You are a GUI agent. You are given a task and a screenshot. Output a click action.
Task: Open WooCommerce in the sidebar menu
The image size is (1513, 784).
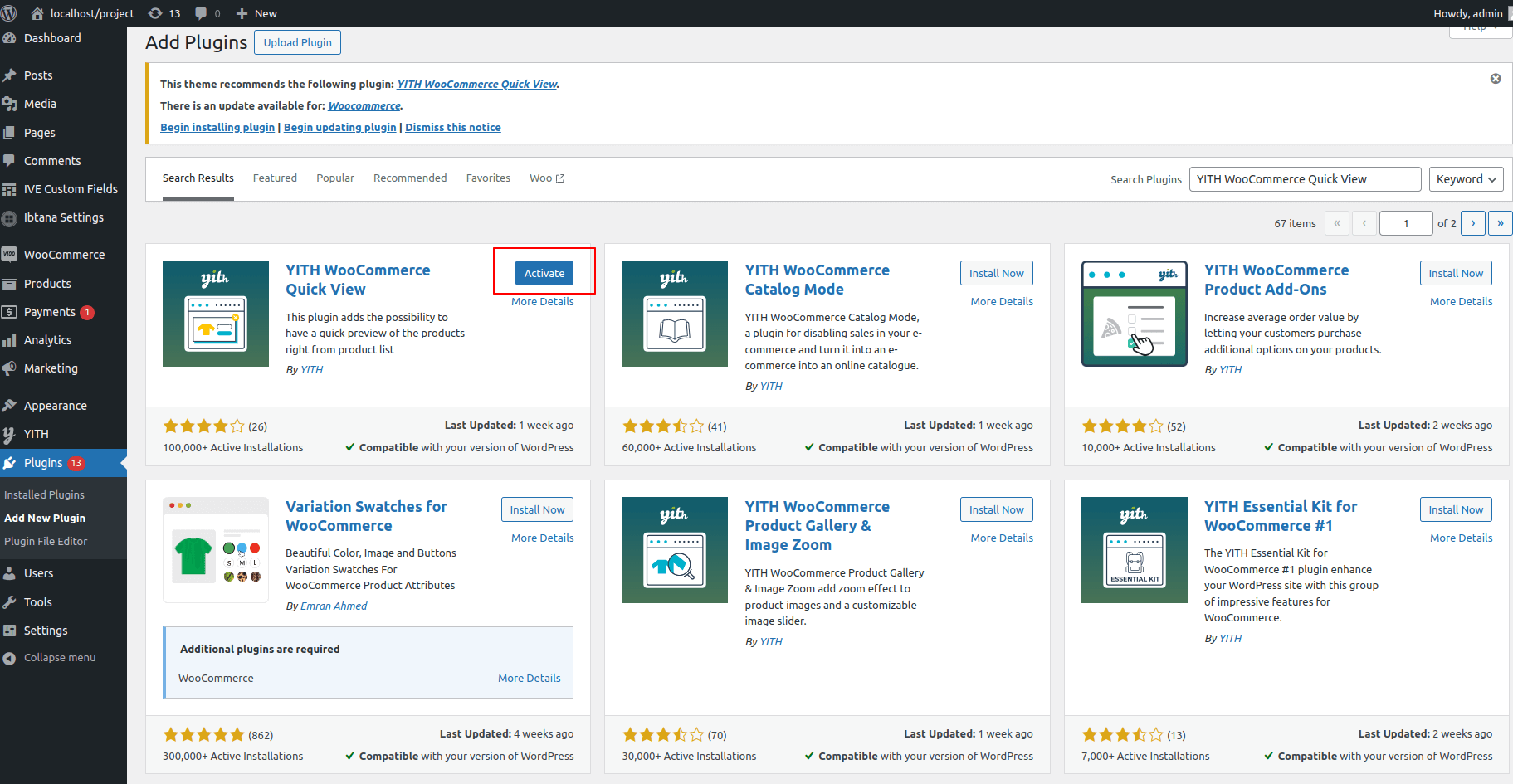point(64,255)
